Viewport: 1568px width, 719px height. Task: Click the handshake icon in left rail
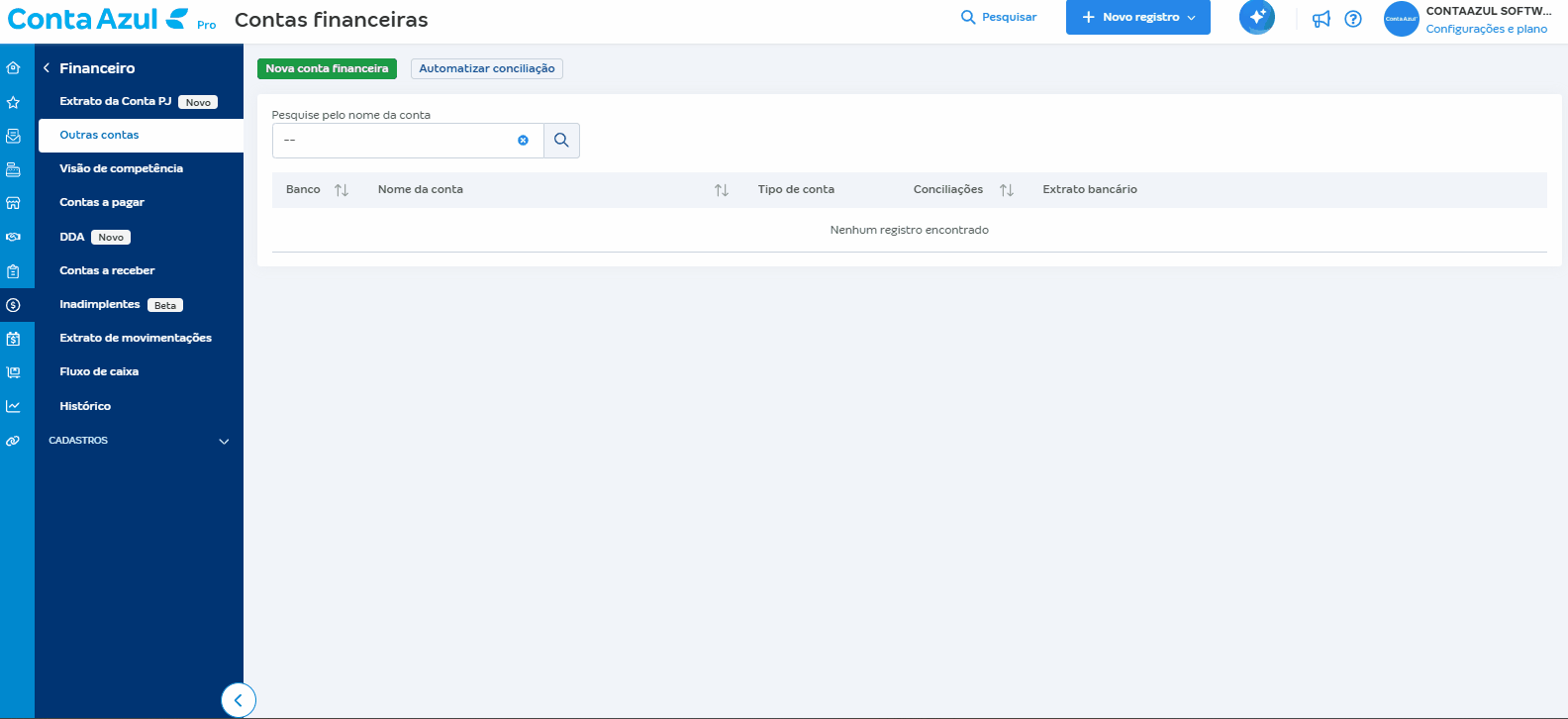[13, 237]
